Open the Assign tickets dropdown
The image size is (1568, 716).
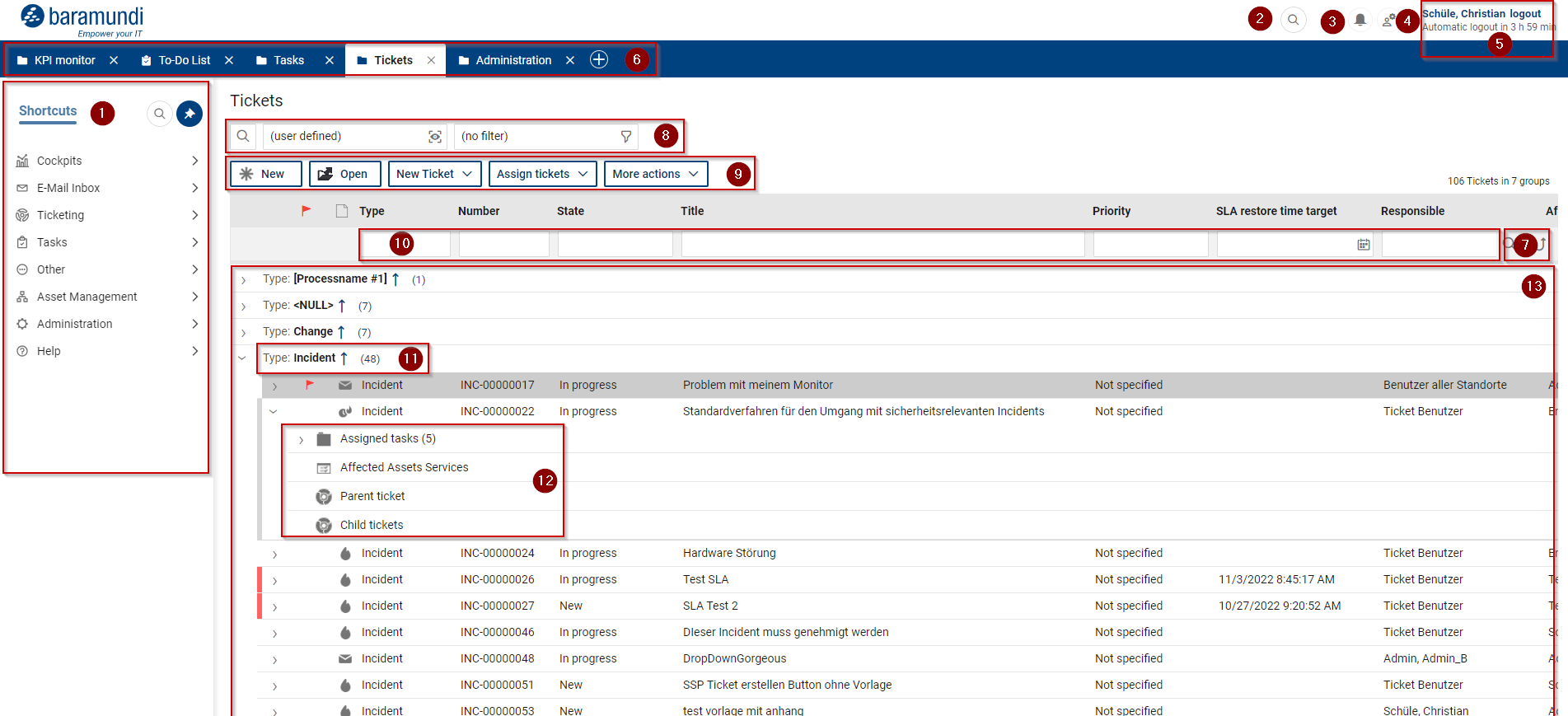[x=542, y=174]
